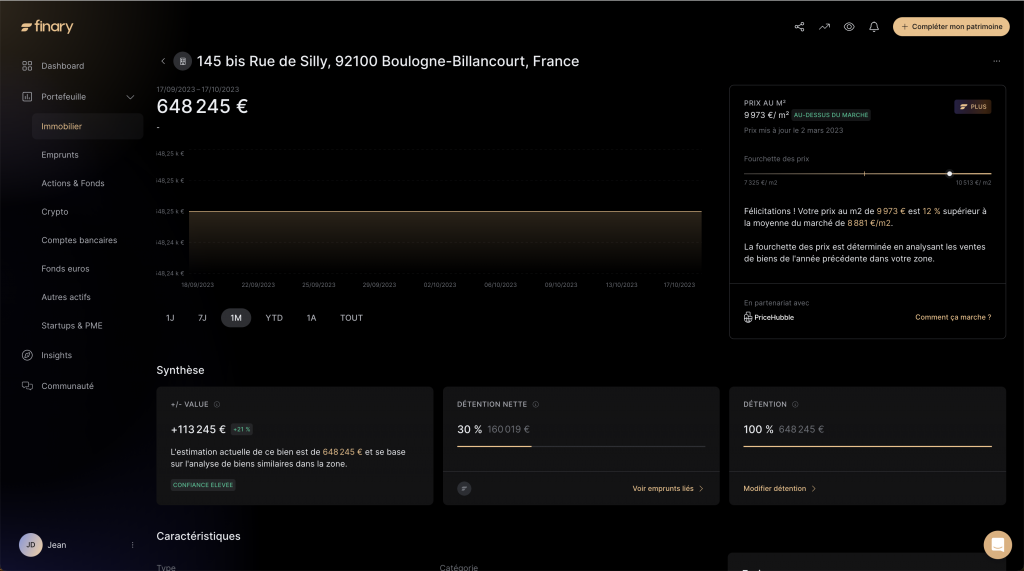Click the Insights compass icon
Image resolution: width=1024 pixels, height=571 pixels.
coord(27,355)
